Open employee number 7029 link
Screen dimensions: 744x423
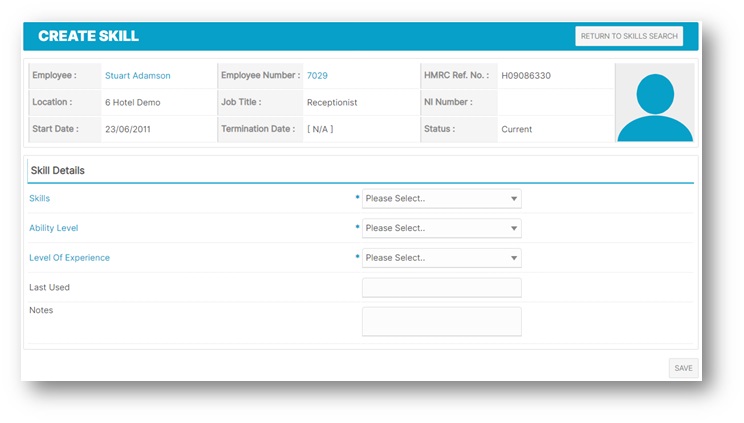(317, 75)
